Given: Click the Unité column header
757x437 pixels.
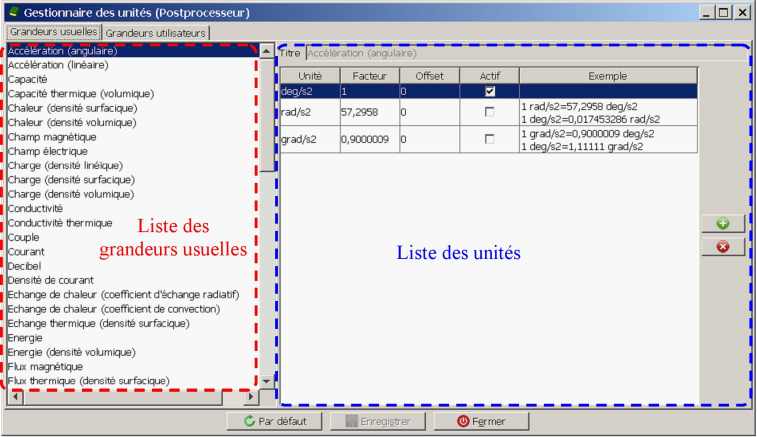Looking at the screenshot, I should pyautogui.click(x=308, y=75).
